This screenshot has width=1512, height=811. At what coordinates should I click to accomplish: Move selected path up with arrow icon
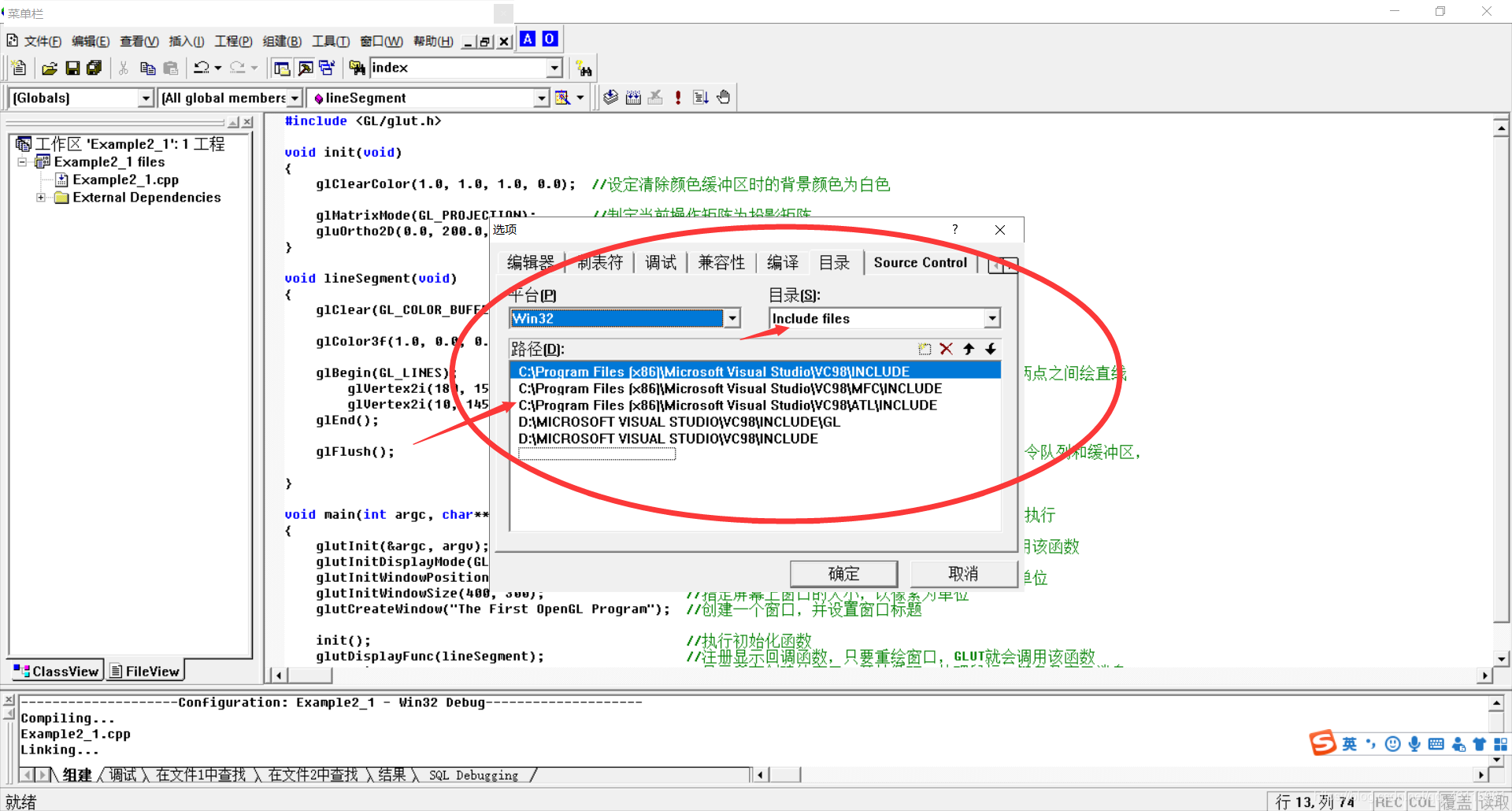pos(969,349)
